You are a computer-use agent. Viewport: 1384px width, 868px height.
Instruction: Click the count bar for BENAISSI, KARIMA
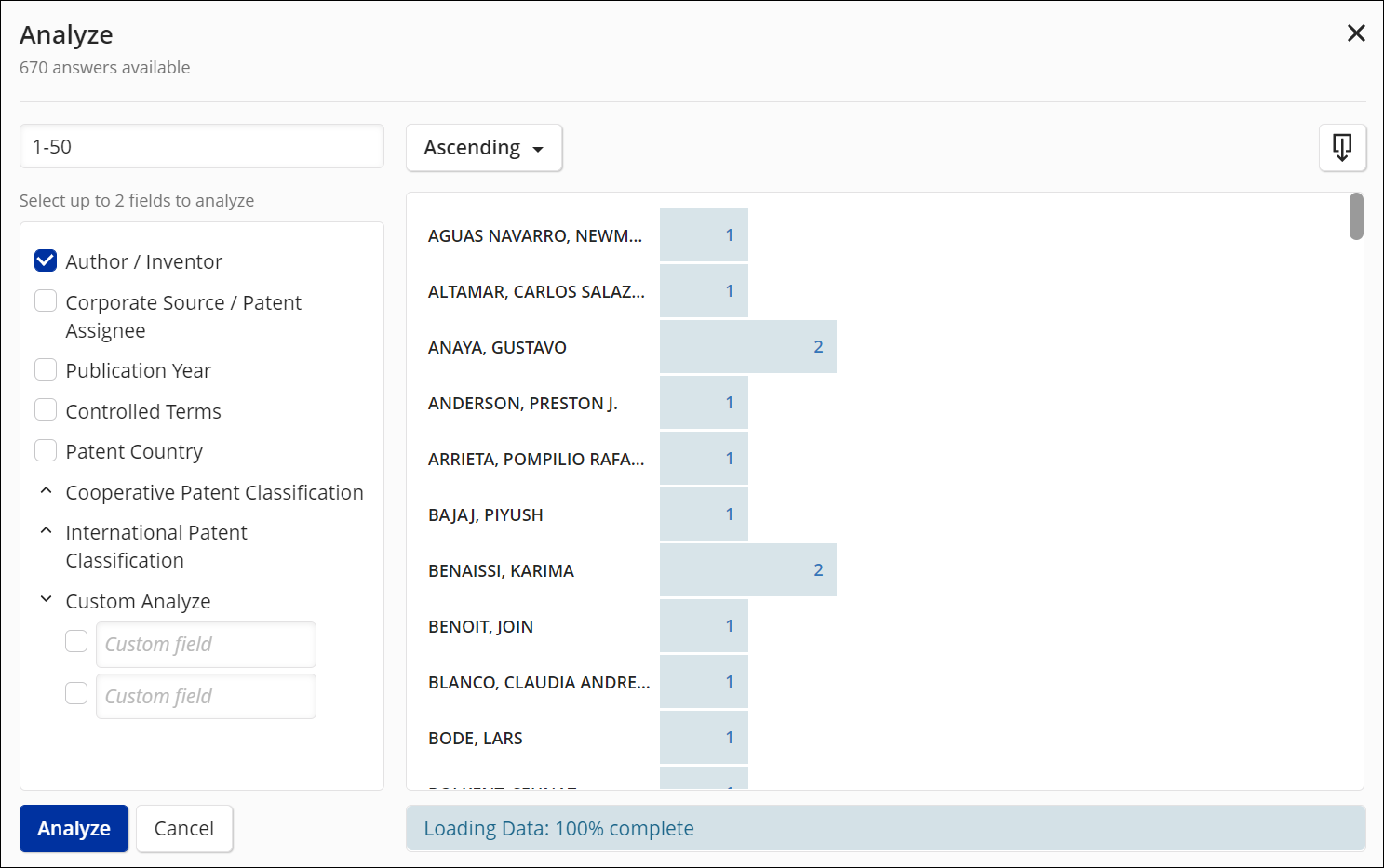point(748,570)
